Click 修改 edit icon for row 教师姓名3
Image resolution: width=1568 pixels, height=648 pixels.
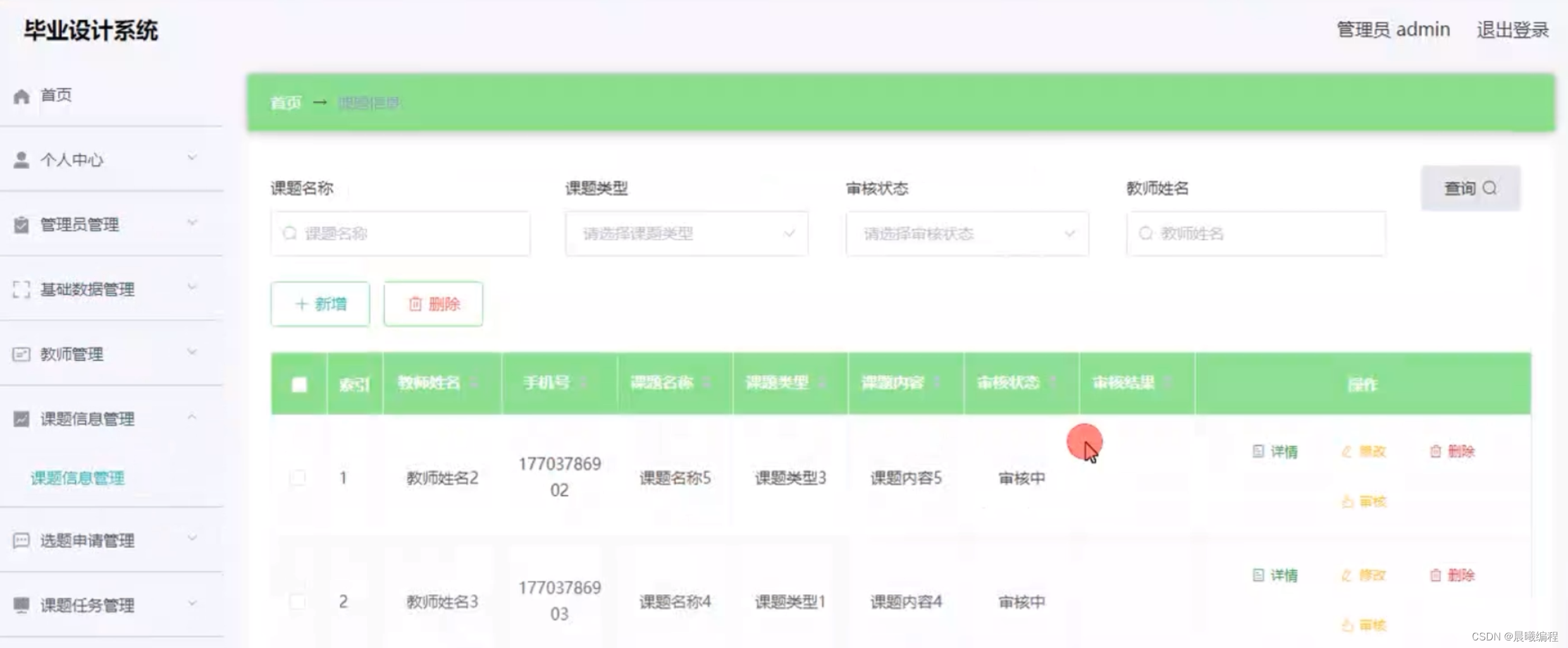(x=1347, y=575)
